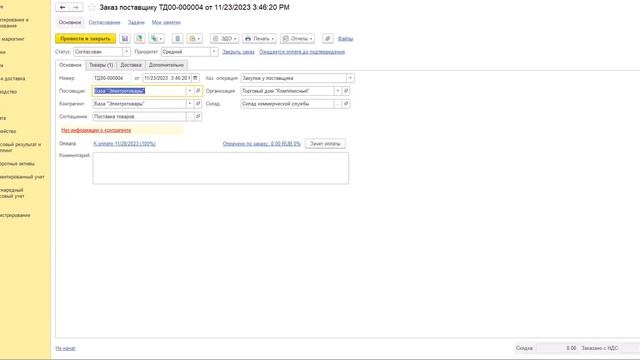640x360 pixels.
Task: Open the Контрагент record with its open icon
Action: coord(198,104)
